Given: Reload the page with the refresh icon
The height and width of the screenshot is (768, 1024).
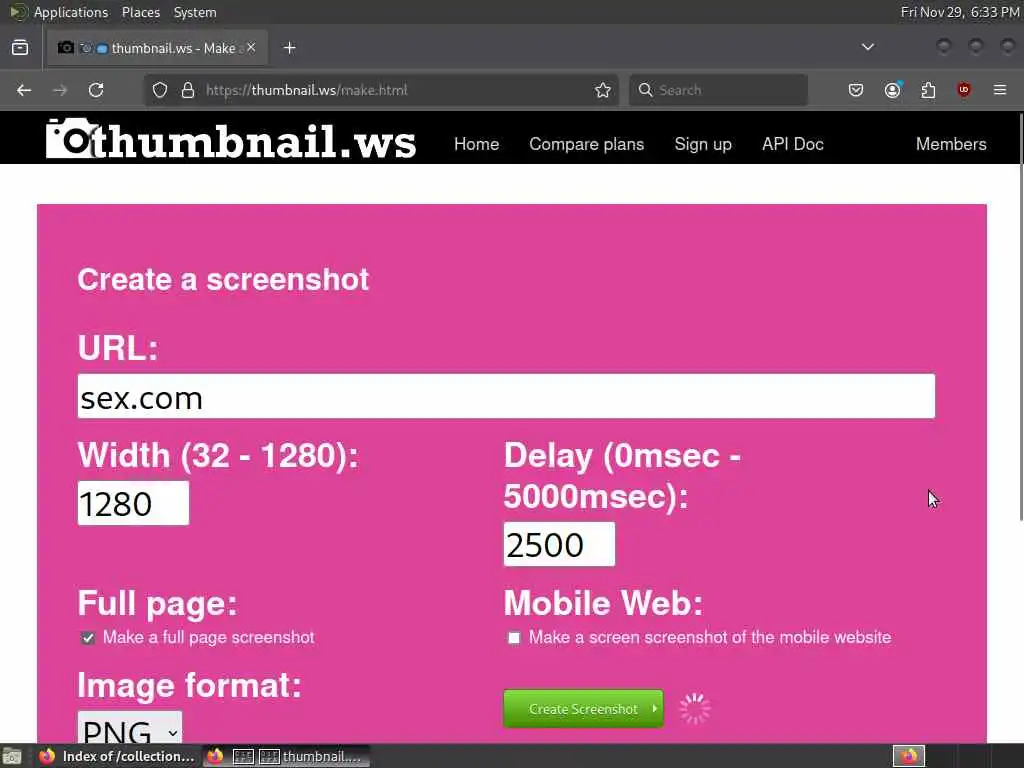Looking at the screenshot, I should [x=96, y=90].
